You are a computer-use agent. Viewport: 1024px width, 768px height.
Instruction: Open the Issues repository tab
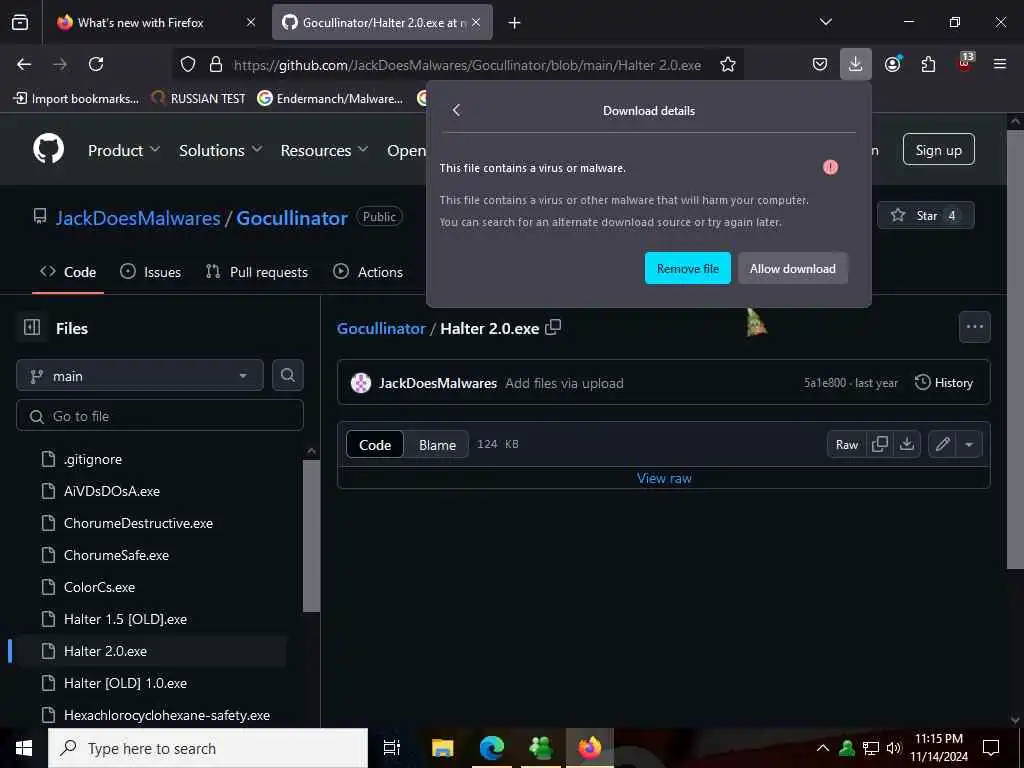(x=150, y=272)
